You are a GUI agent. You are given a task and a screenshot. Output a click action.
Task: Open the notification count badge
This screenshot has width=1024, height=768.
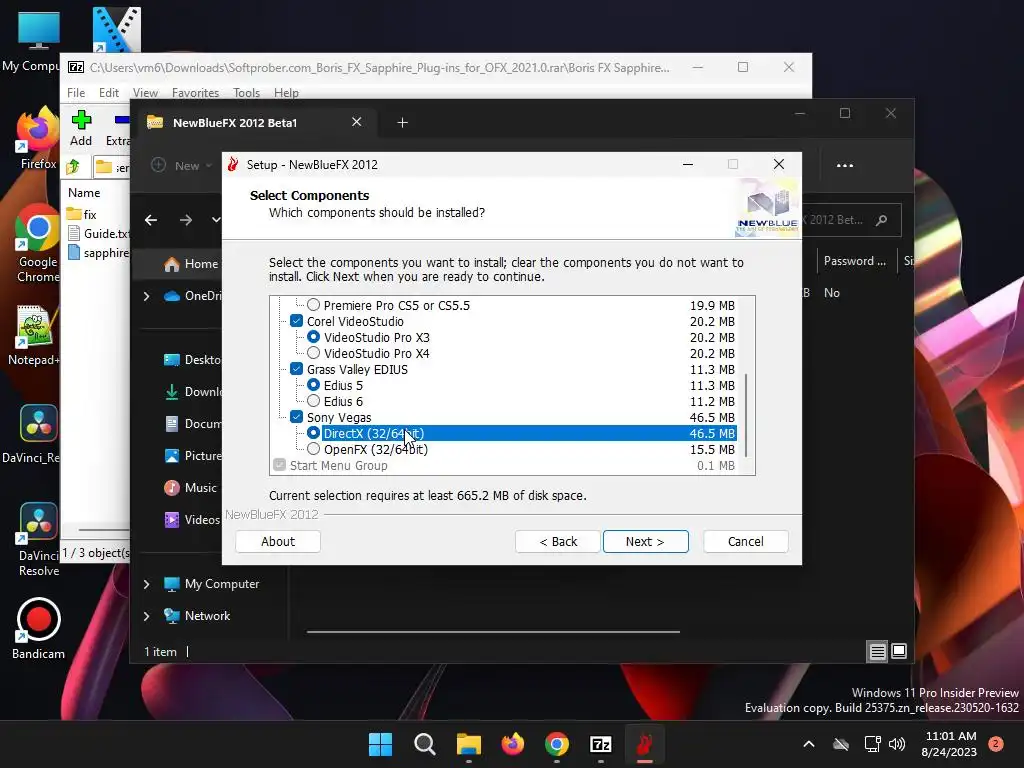[996, 744]
